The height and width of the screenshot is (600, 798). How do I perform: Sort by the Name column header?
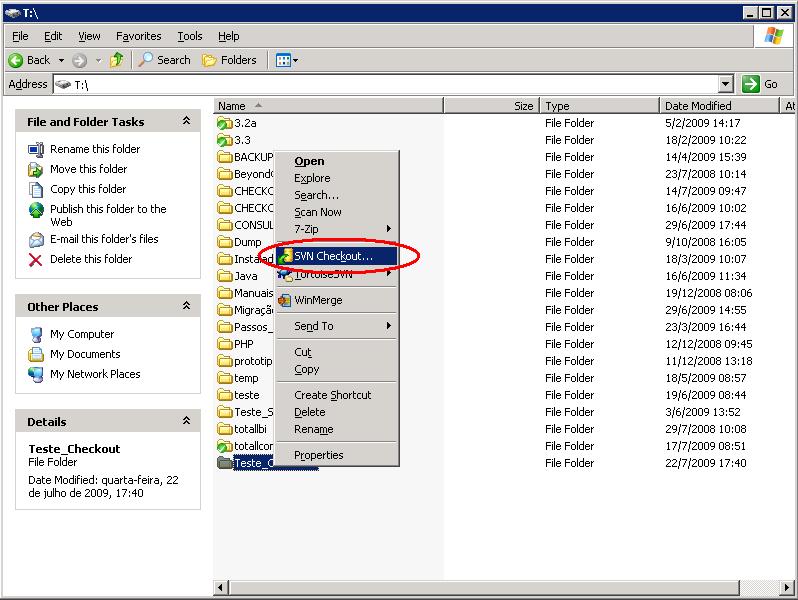(328, 106)
